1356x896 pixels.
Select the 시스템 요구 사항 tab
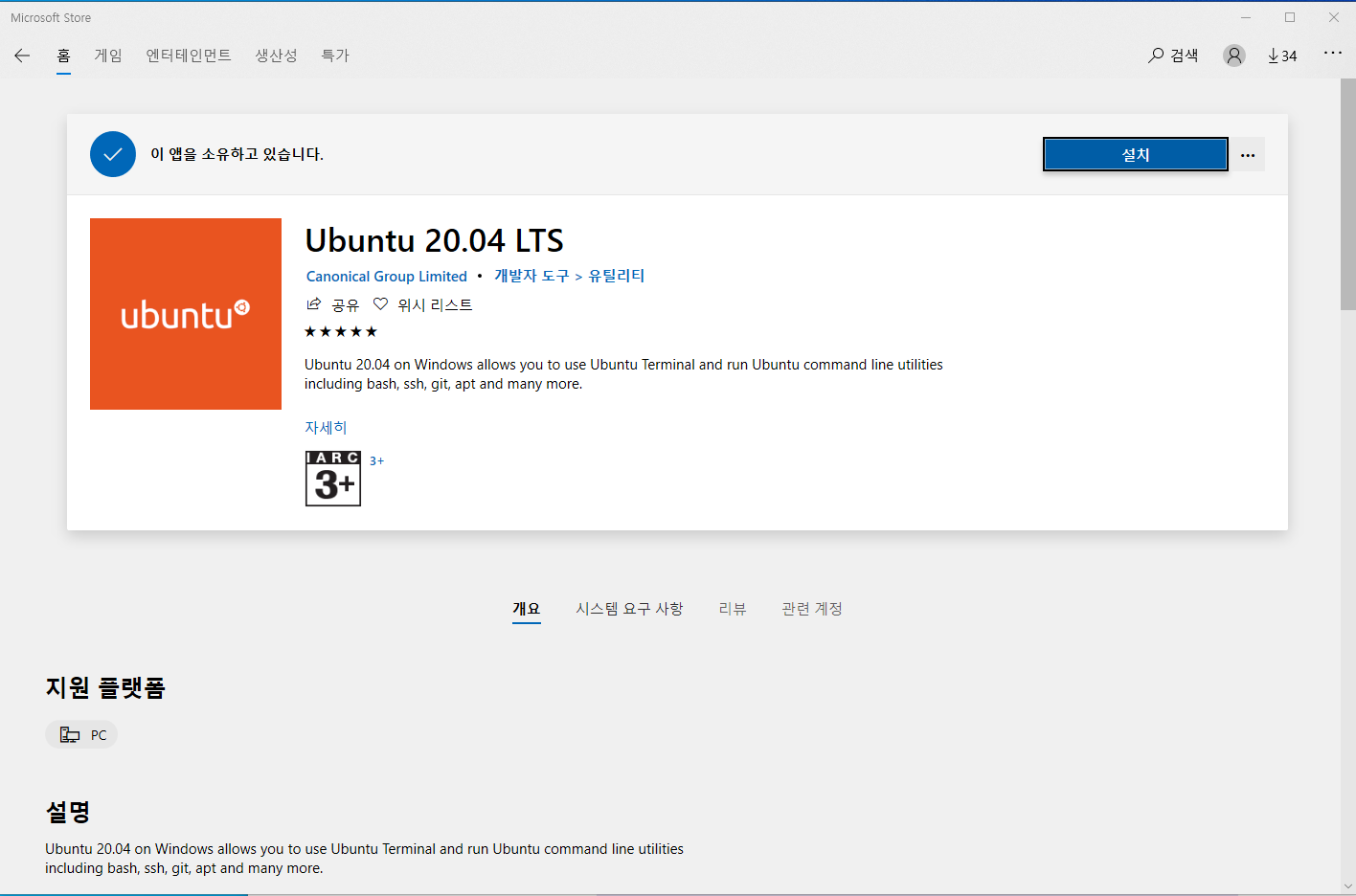(x=629, y=609)
